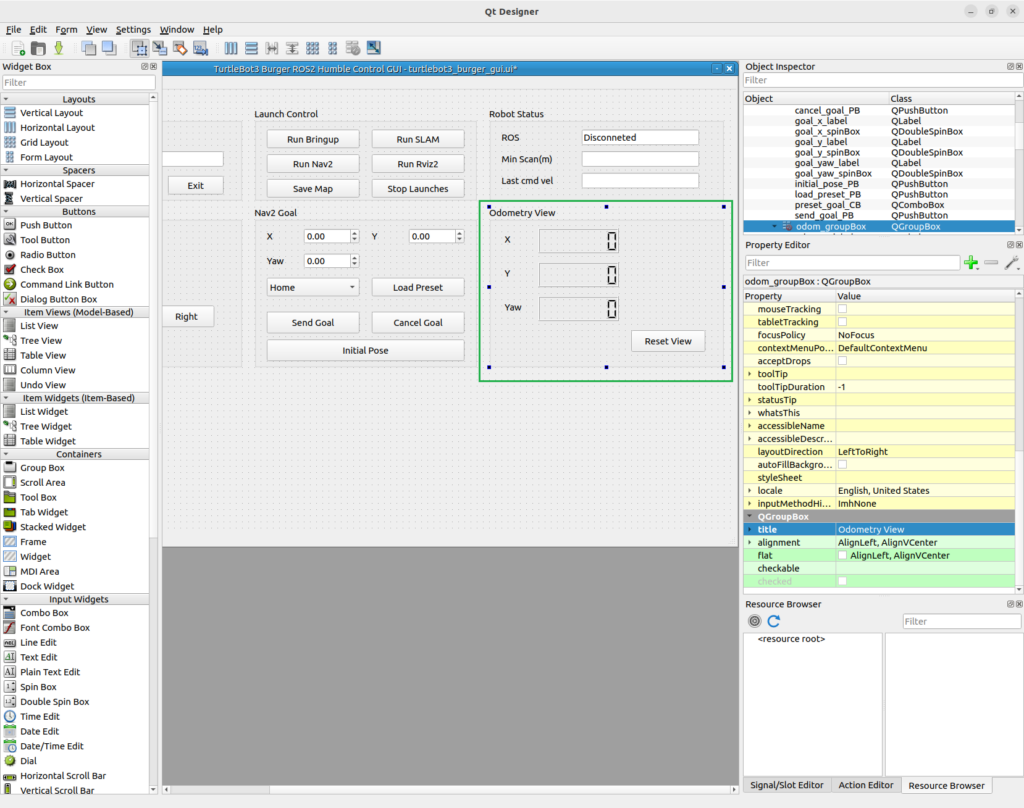Apply Lay Out Horizontally from the toolbar
The width and height of the screenshot is (1024, 808).
click(x=231, y=48)
